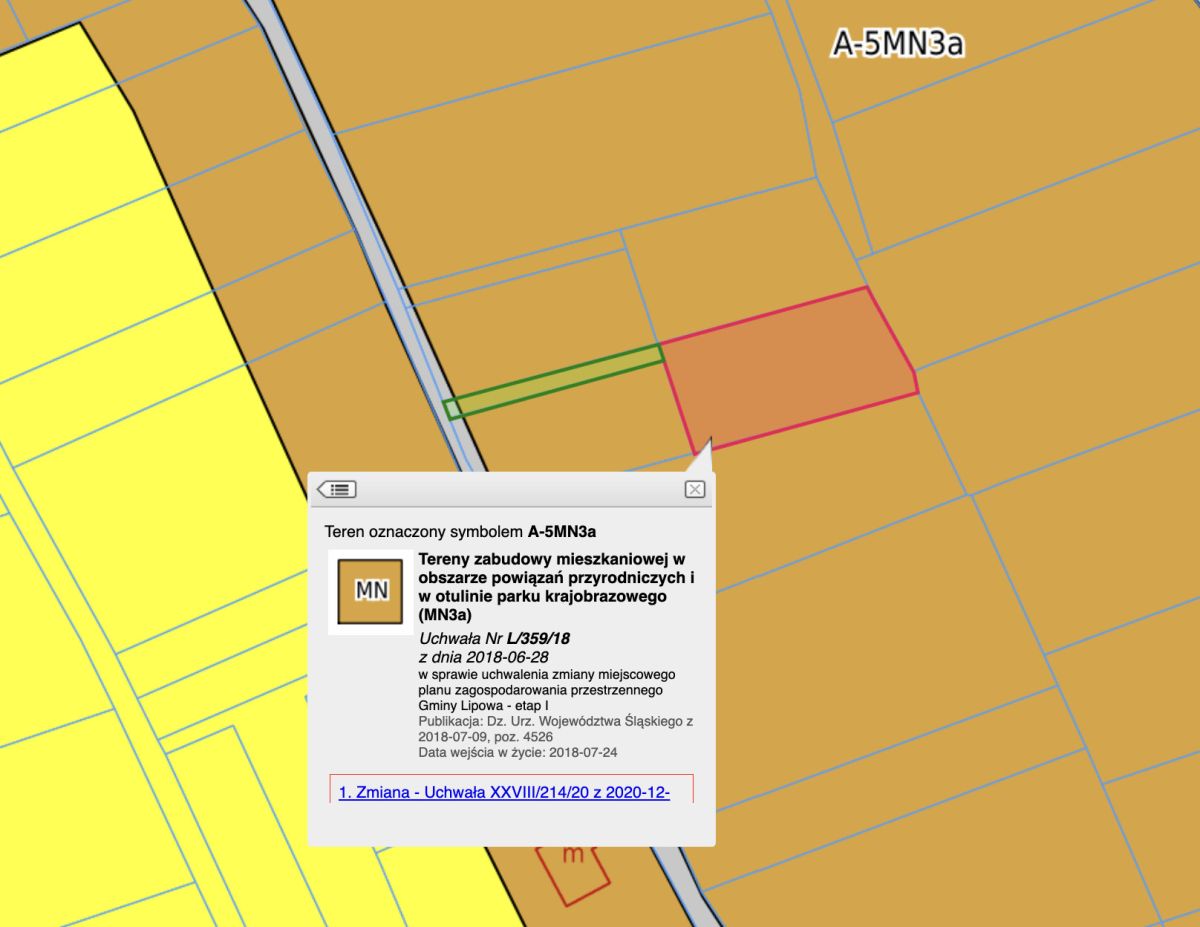Click the red 'm' building symbol
The width and height of the screenshot is (1200, 927).
coord(572,858)
